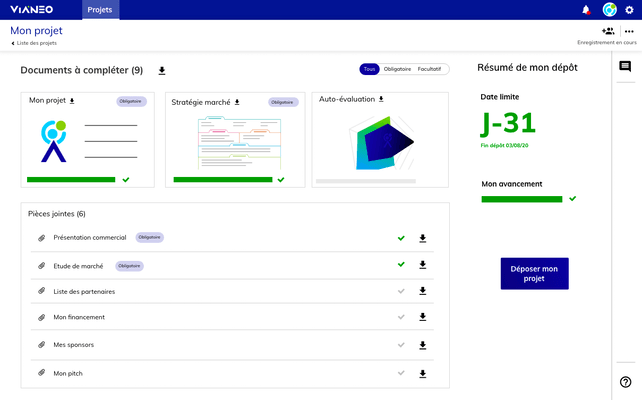The width and height of the screenshot is (642, 400).
Task: Open the three-dot more options menu
Action: [629, 31]
